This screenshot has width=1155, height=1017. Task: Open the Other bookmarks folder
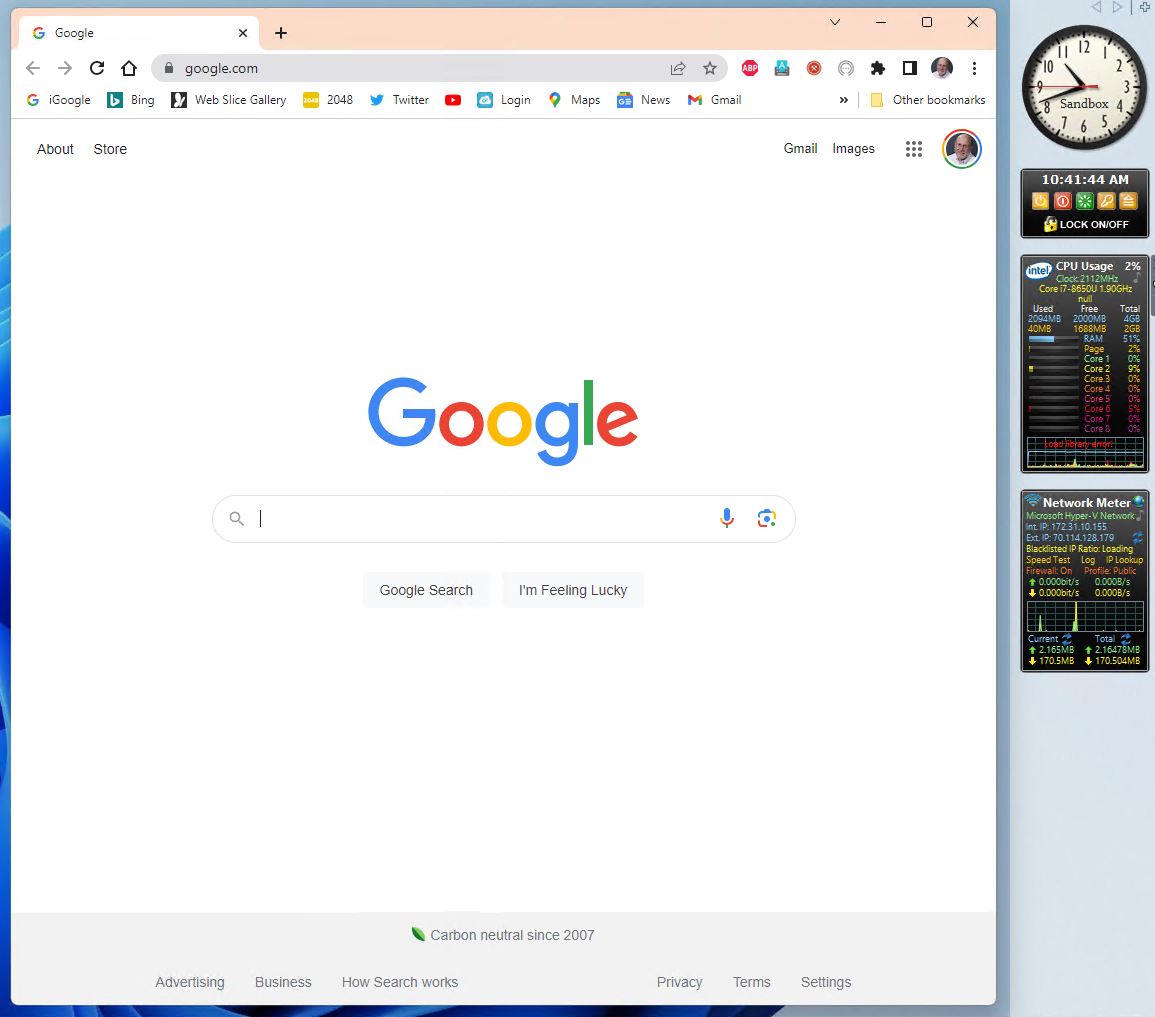coord(927,100)
